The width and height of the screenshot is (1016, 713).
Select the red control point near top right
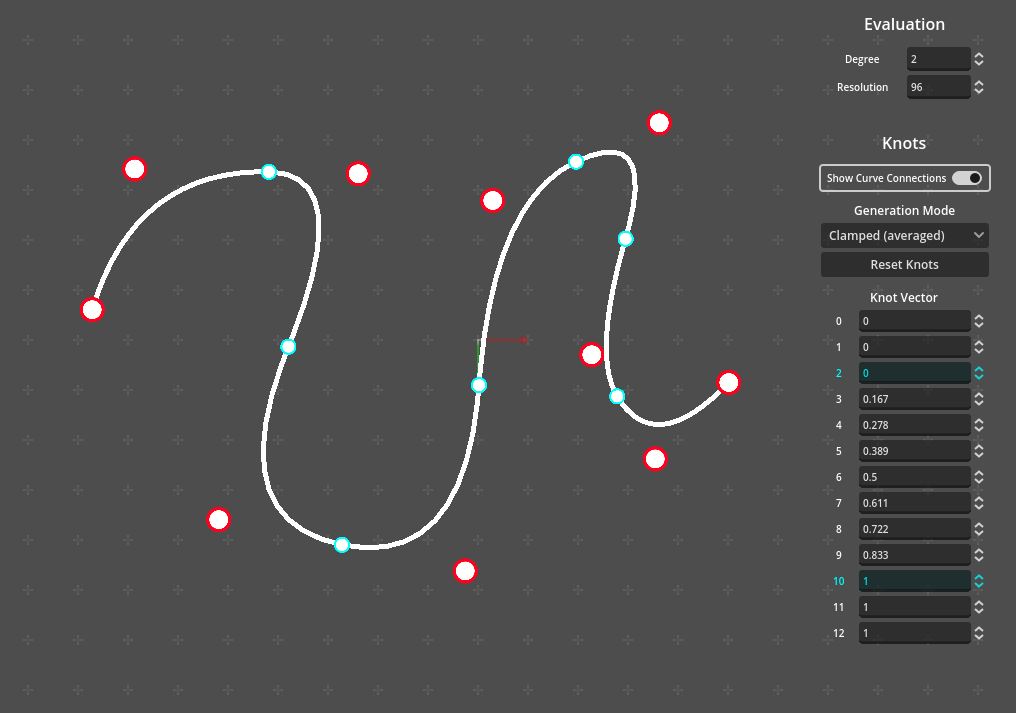659,123
